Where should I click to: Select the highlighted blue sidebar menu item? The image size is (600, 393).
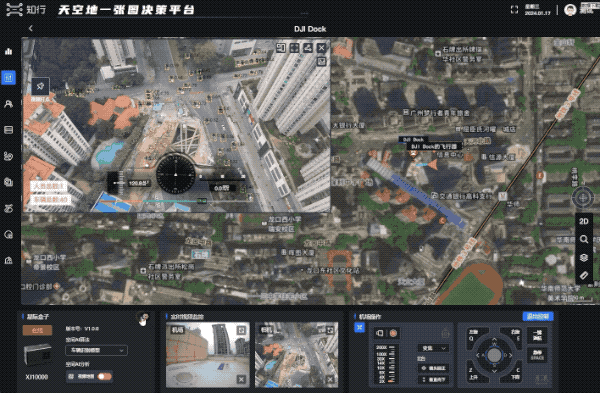(8, 78)
